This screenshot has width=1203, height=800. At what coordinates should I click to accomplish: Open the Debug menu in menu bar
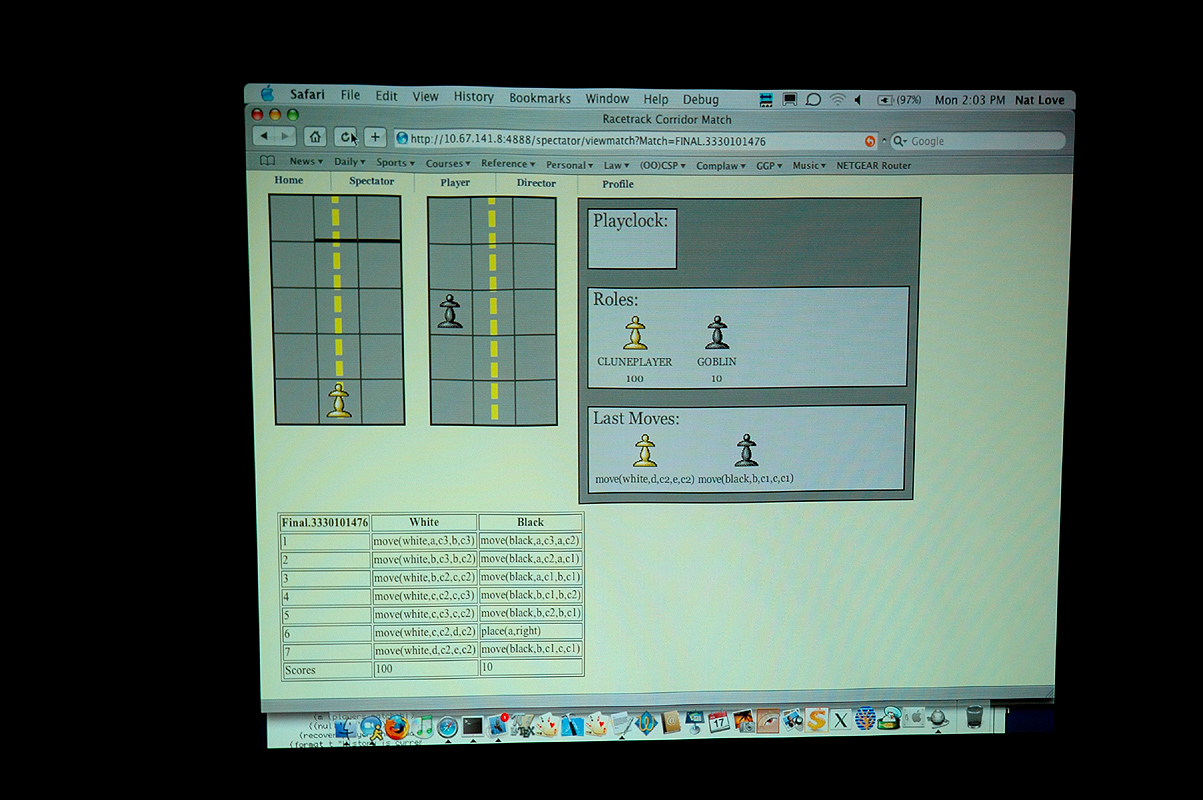coord(700,99)
